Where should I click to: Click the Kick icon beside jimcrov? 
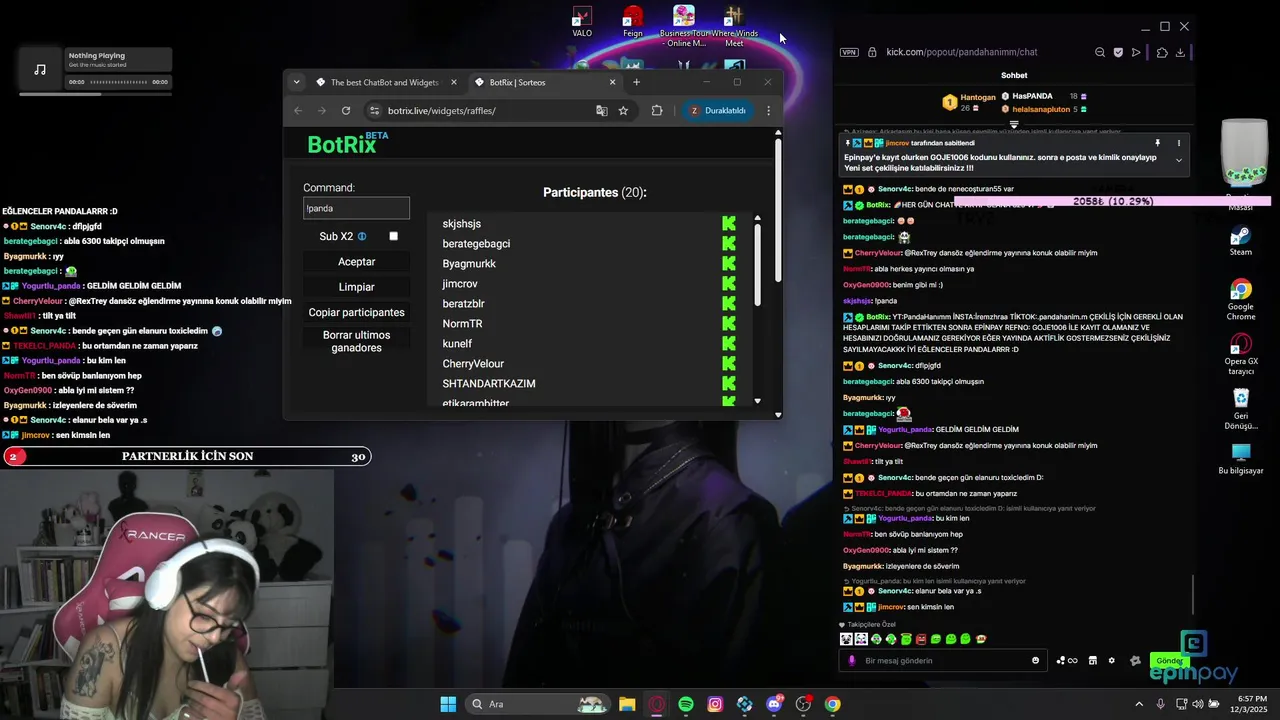pos(729,284)
